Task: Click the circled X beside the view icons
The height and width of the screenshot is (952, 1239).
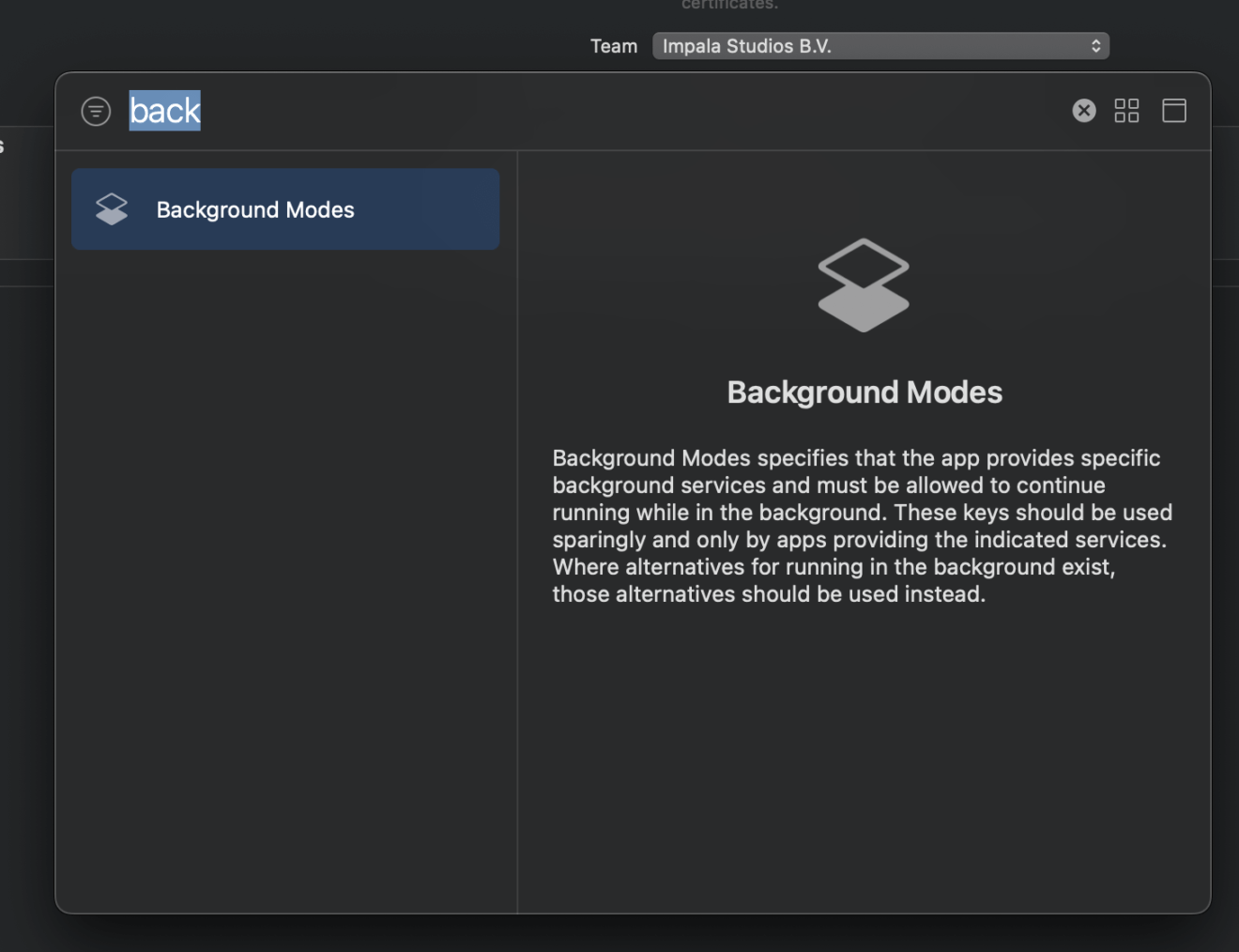Action: pos(1084,111)
